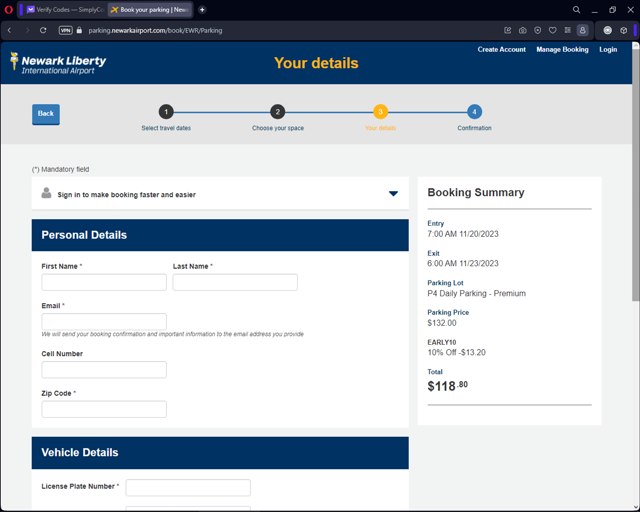The width and height of the screenshot is (640, 512).
Task: Open a new browser tab
Action: (202, 10)
